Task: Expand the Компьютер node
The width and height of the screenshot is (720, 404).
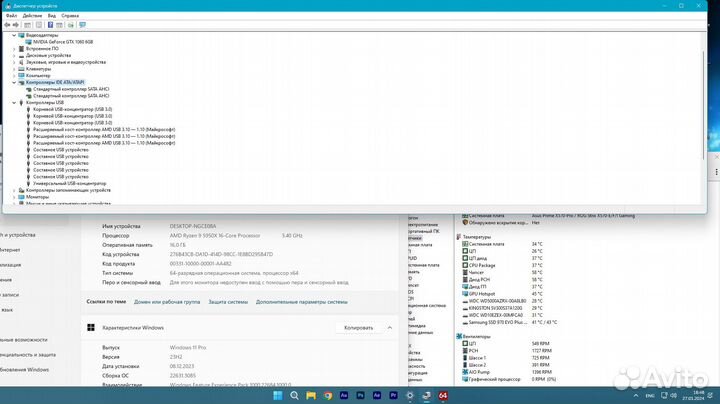Action: 14,76
